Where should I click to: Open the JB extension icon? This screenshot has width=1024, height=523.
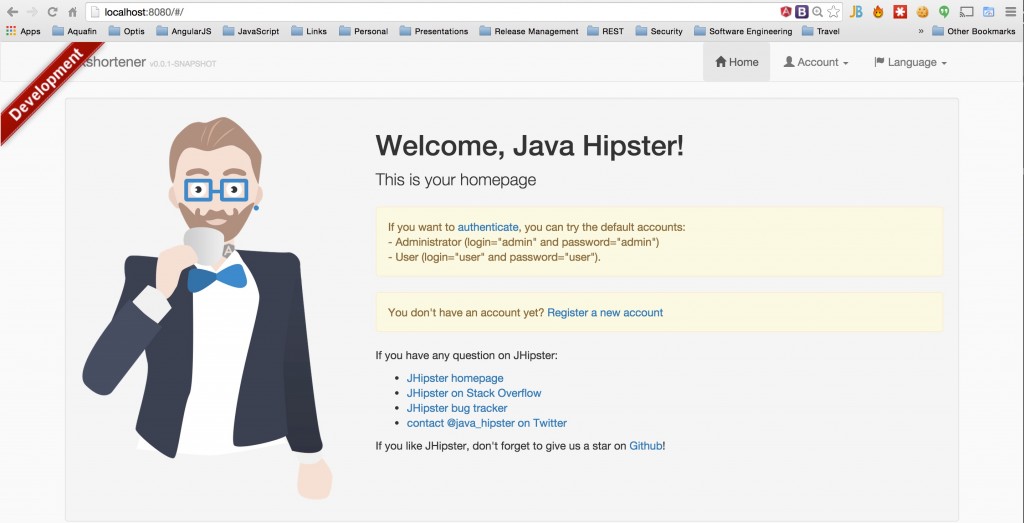(856, 12)
